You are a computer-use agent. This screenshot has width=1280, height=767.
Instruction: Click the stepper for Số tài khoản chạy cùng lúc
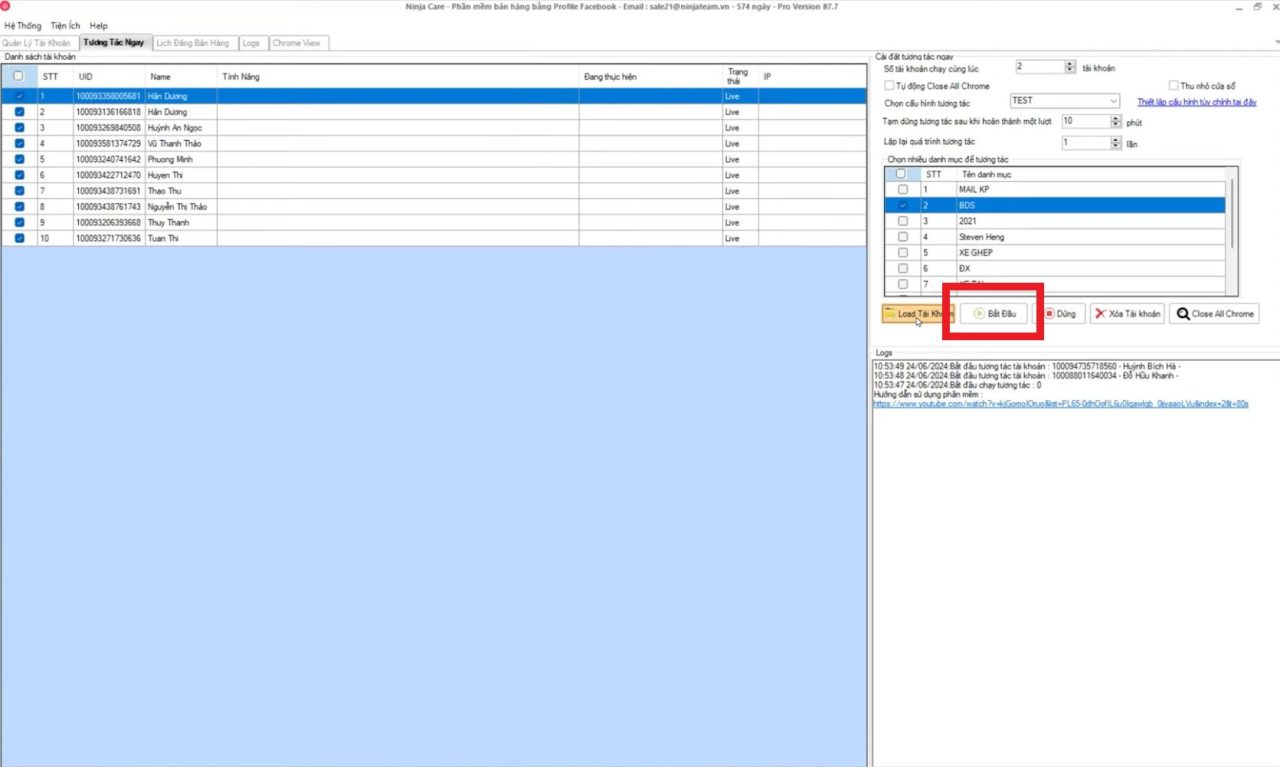[x=1070, y=67]
